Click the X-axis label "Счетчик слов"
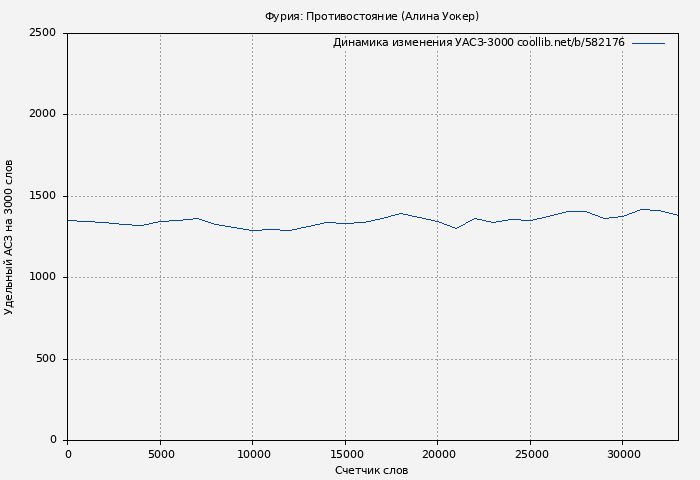Image resolution: width=700 pixels, height=480 pixels. pos(371,470)
